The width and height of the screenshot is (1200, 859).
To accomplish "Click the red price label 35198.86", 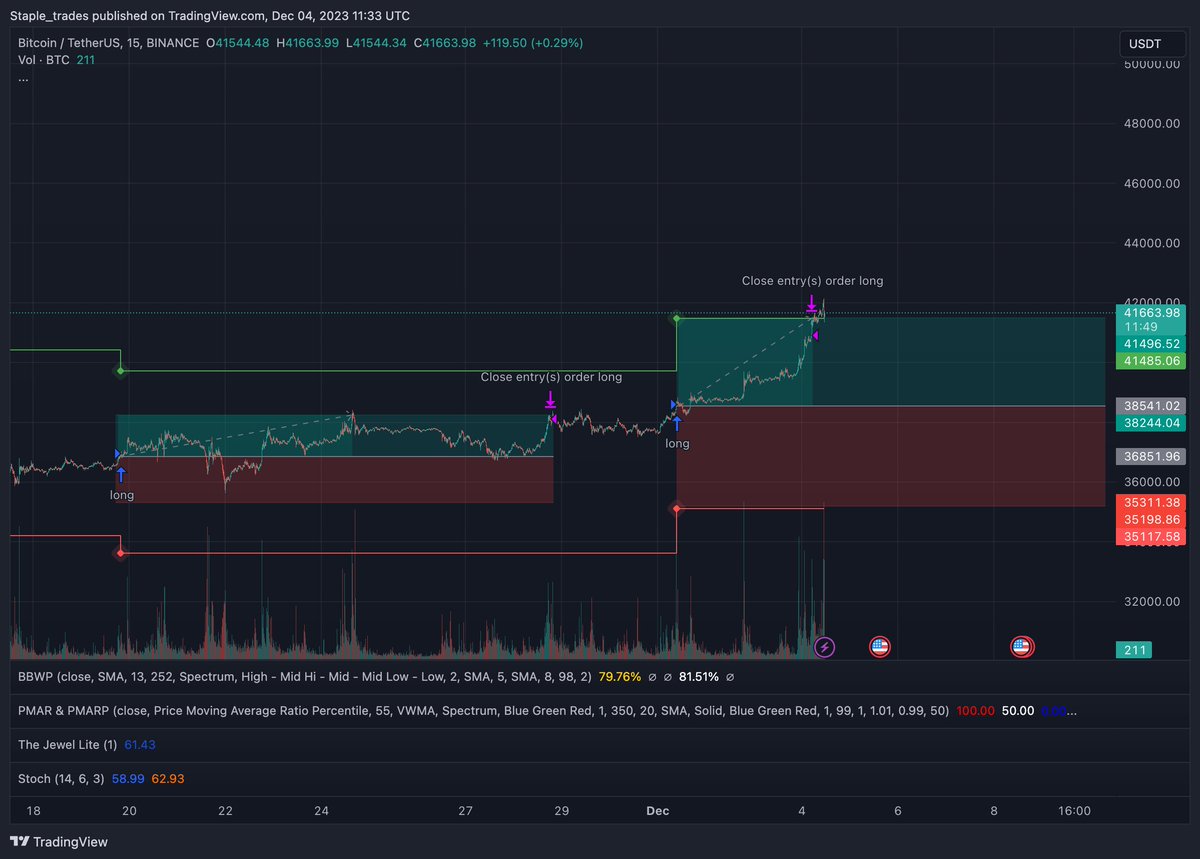I will point(1152,519).
